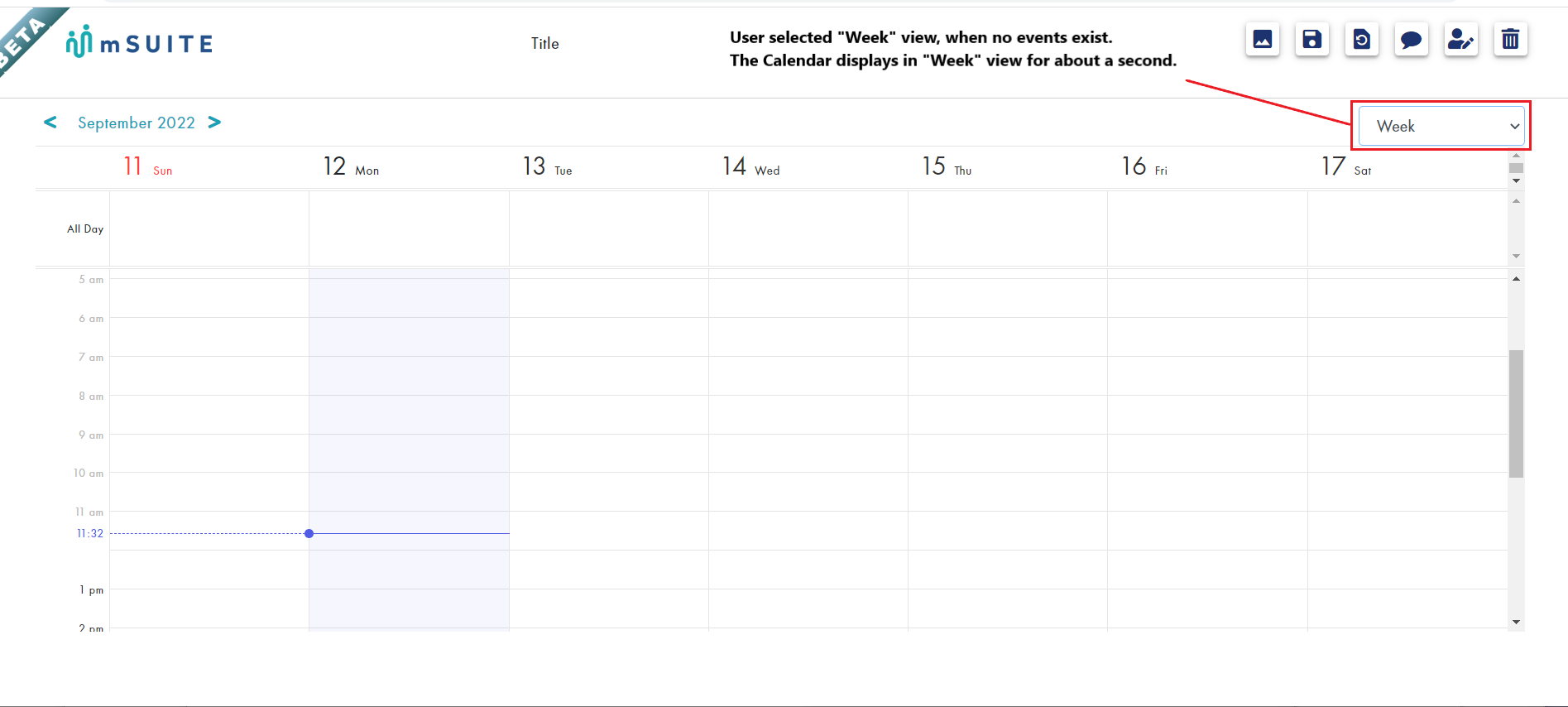Expand the highlighted calendar view combo box

click(x=1440, y=126)
